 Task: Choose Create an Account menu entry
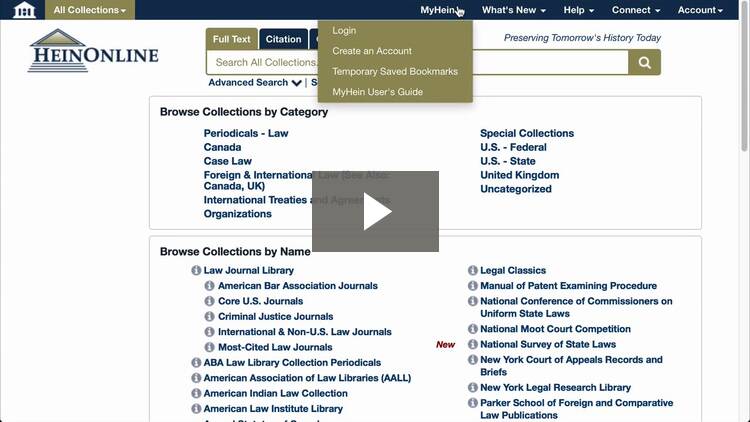372,51
